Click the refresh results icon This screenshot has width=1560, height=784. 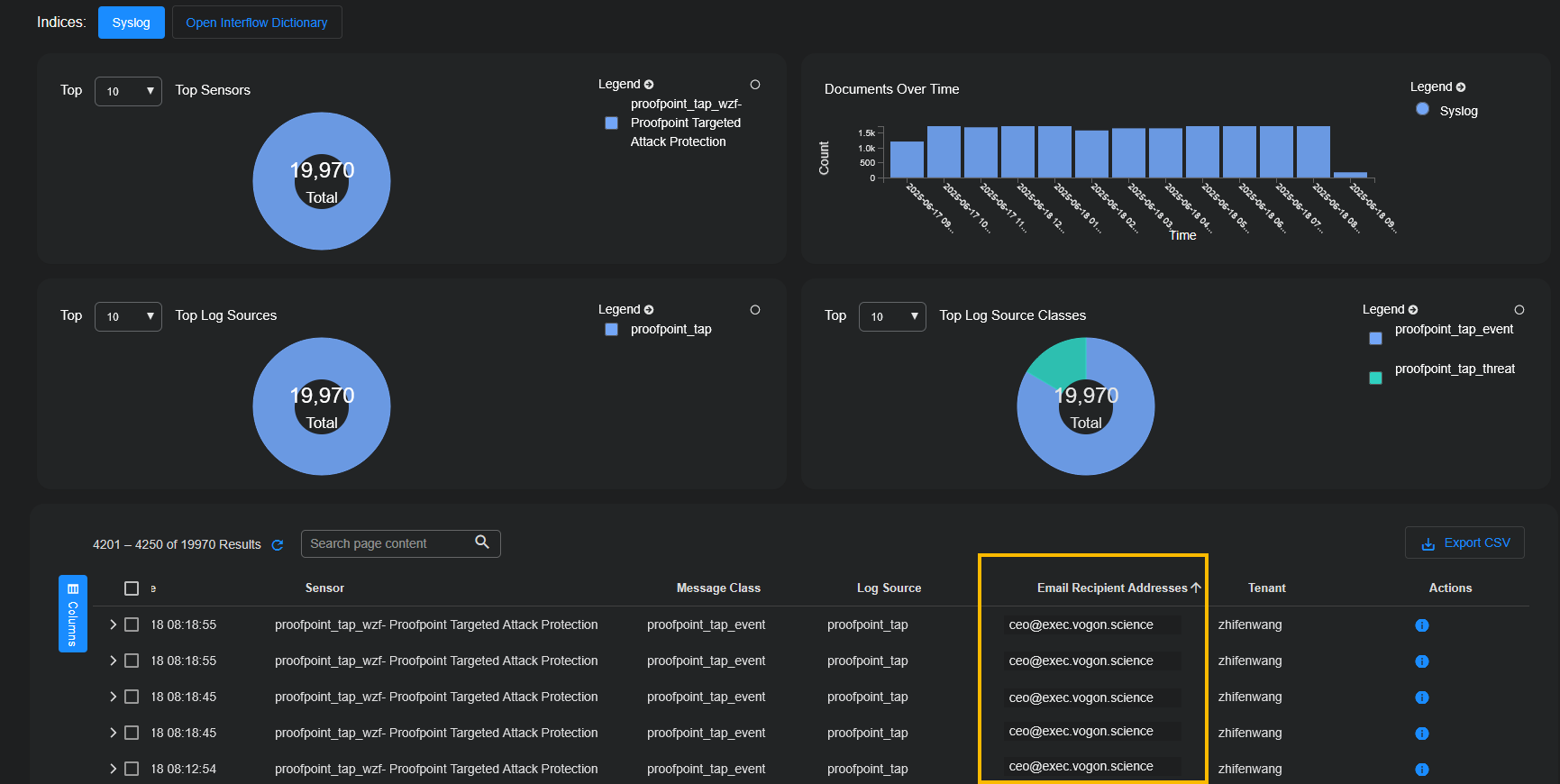pos(278,545)
